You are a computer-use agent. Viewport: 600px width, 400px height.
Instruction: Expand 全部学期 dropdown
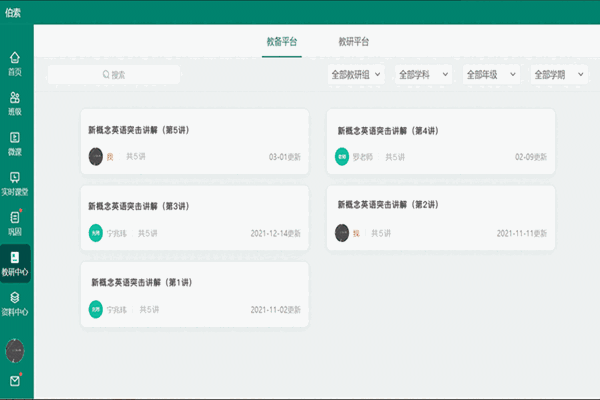(559, 75)
